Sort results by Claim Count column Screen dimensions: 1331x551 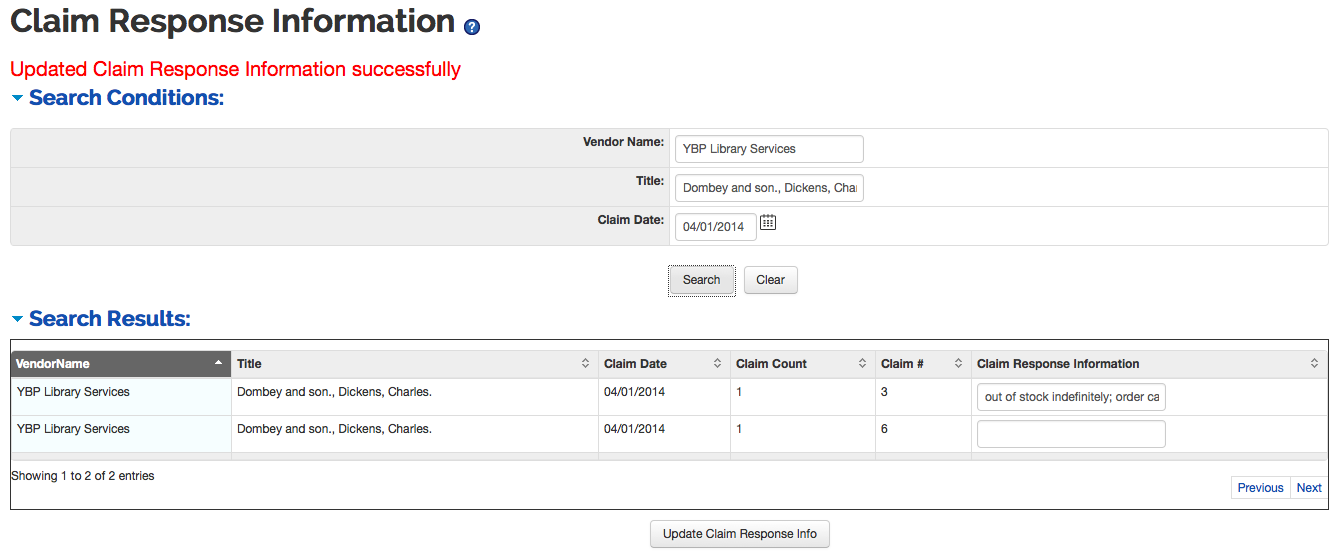click(801, 364)
